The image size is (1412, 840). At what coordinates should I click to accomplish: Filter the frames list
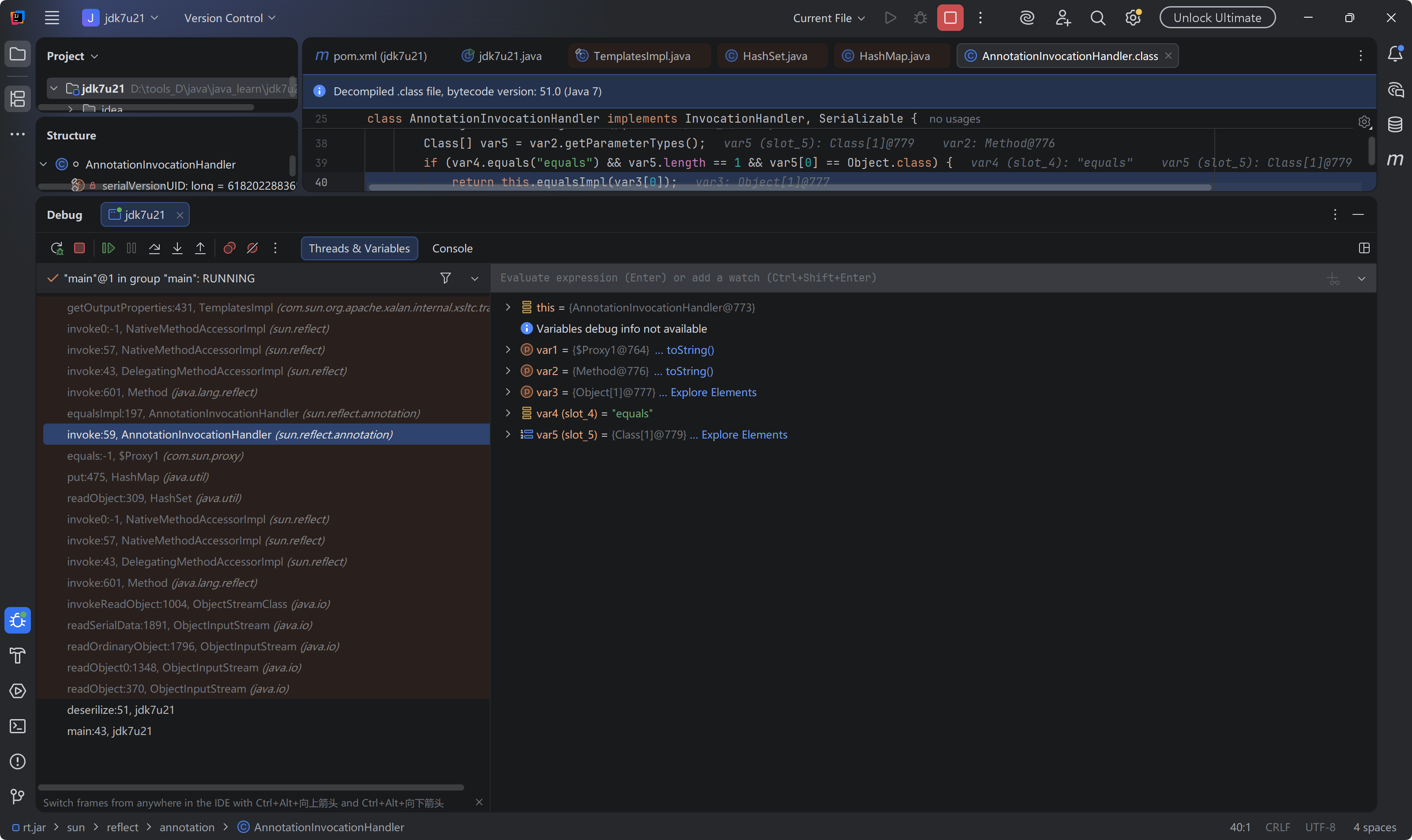(x=446, y=278)
